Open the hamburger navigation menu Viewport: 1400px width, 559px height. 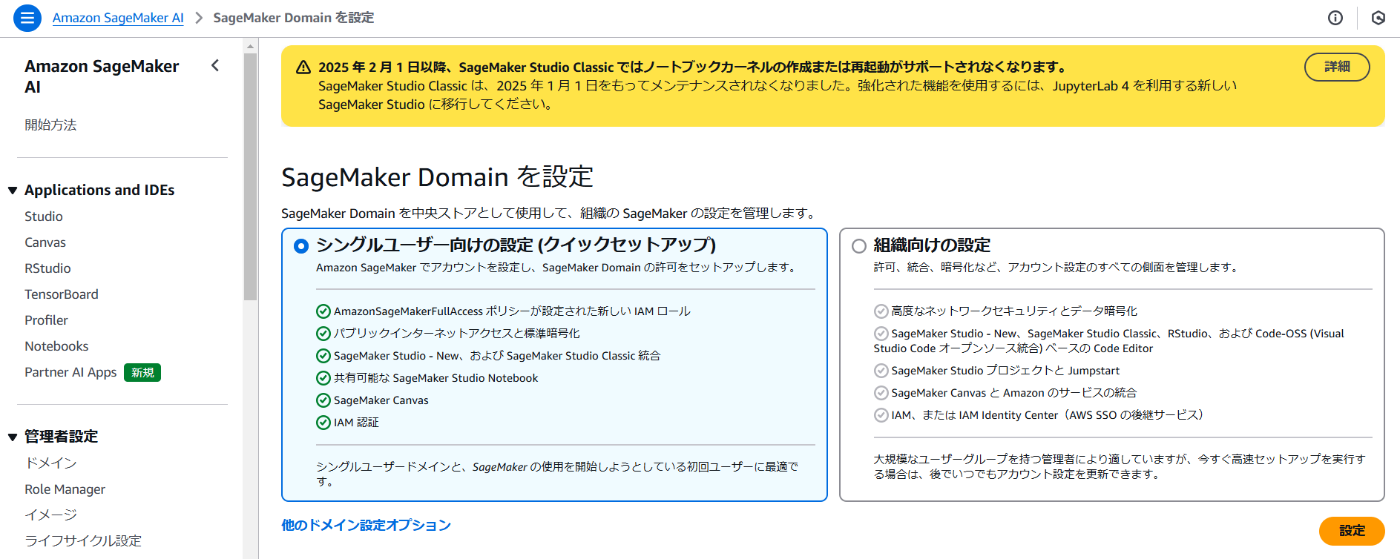[27, 18]
